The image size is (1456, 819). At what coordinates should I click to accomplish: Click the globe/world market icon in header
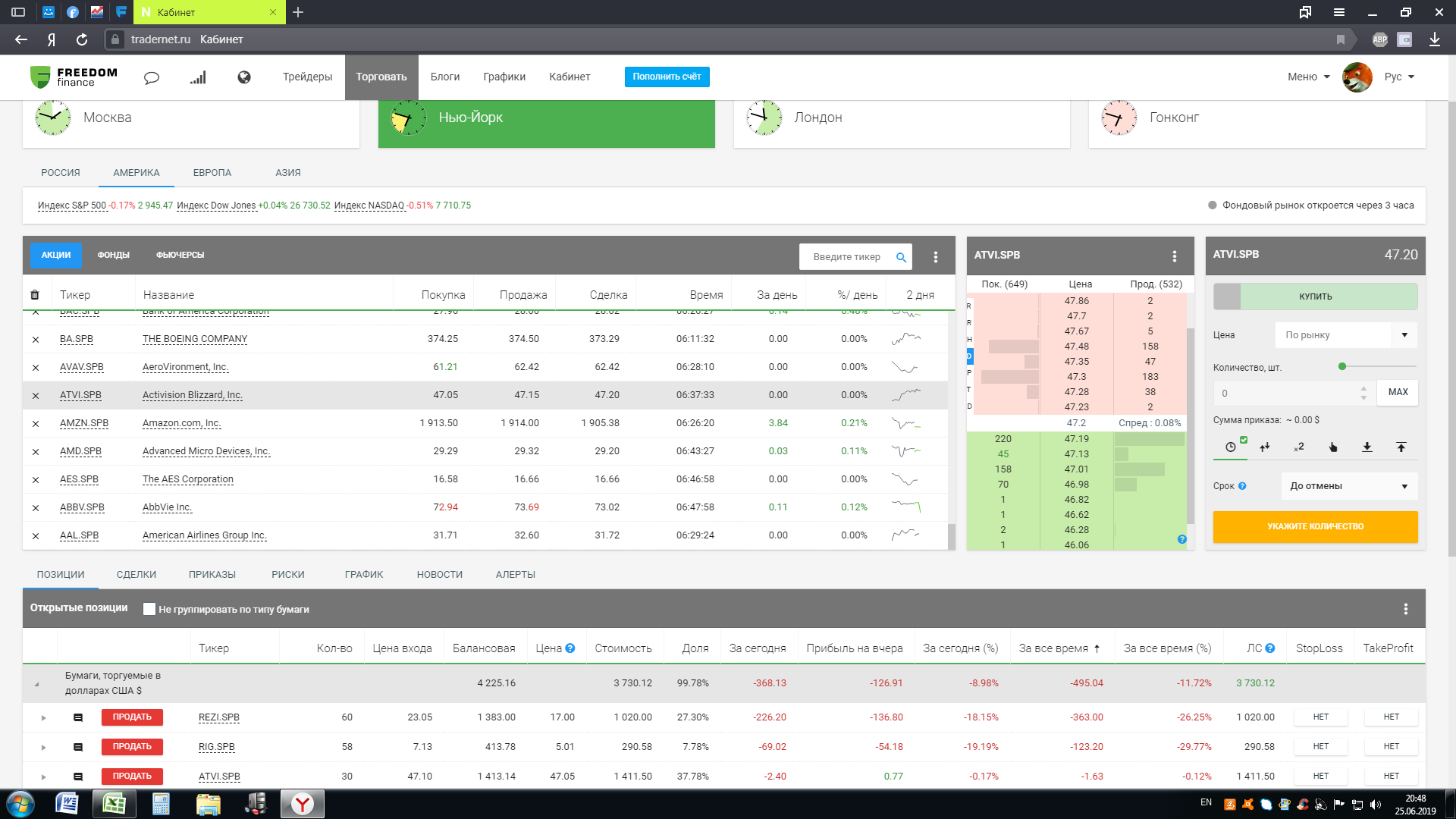pos(244,76)
